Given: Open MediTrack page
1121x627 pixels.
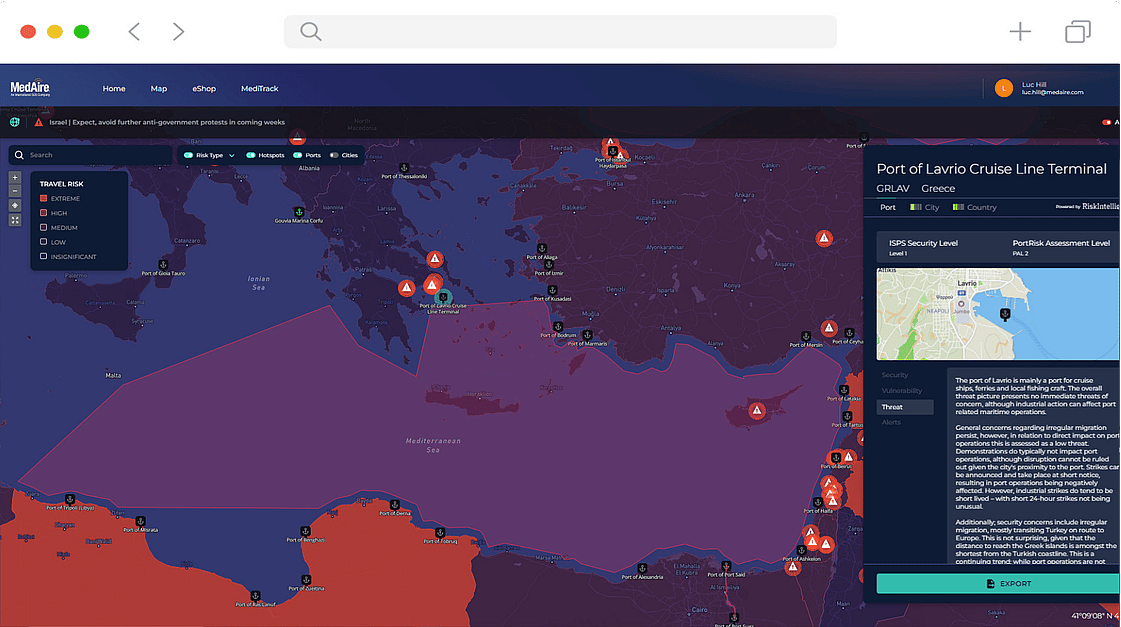Looking at the screenshot, I should [260, 89].
